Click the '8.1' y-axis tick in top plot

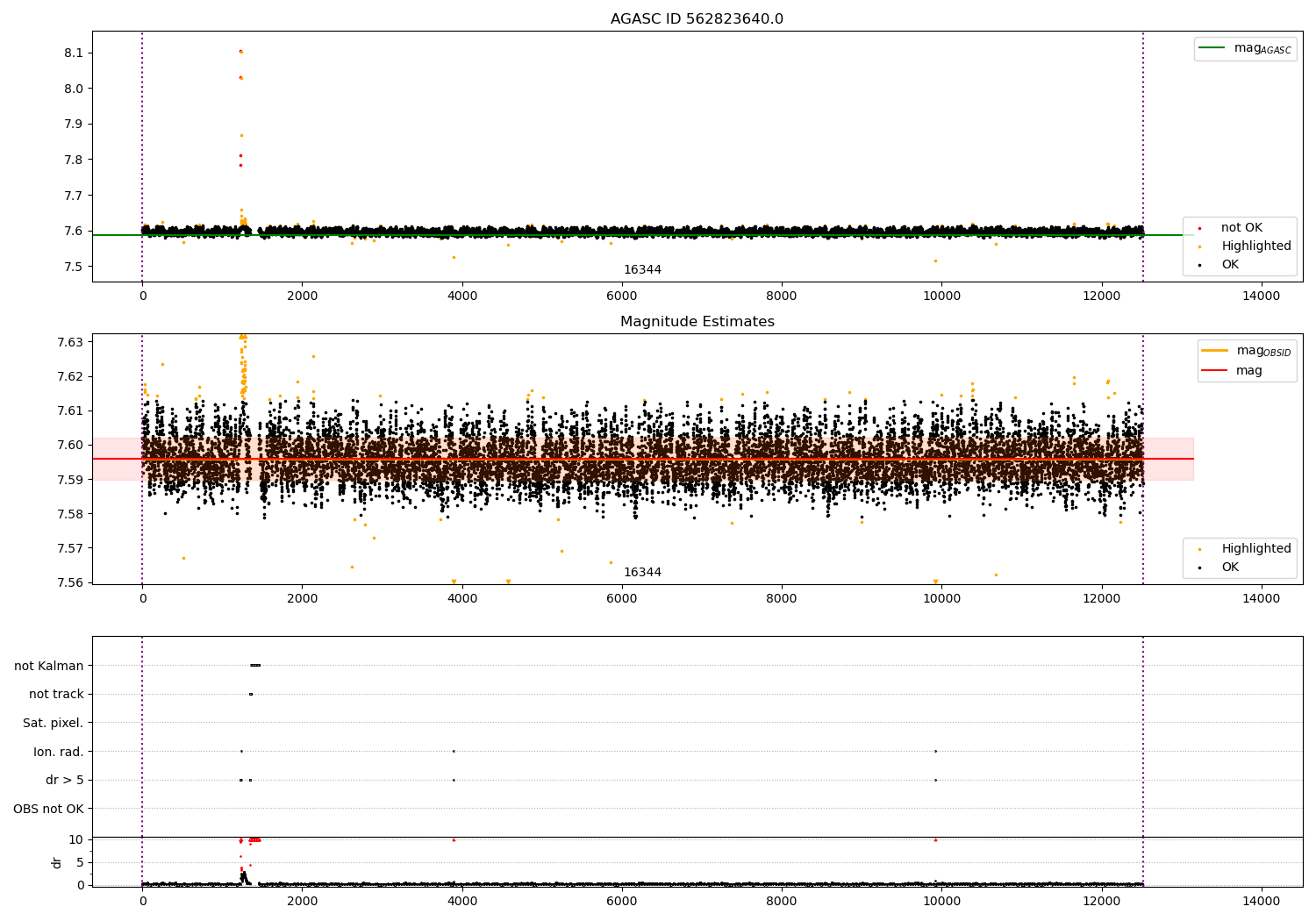click(74, 53)
